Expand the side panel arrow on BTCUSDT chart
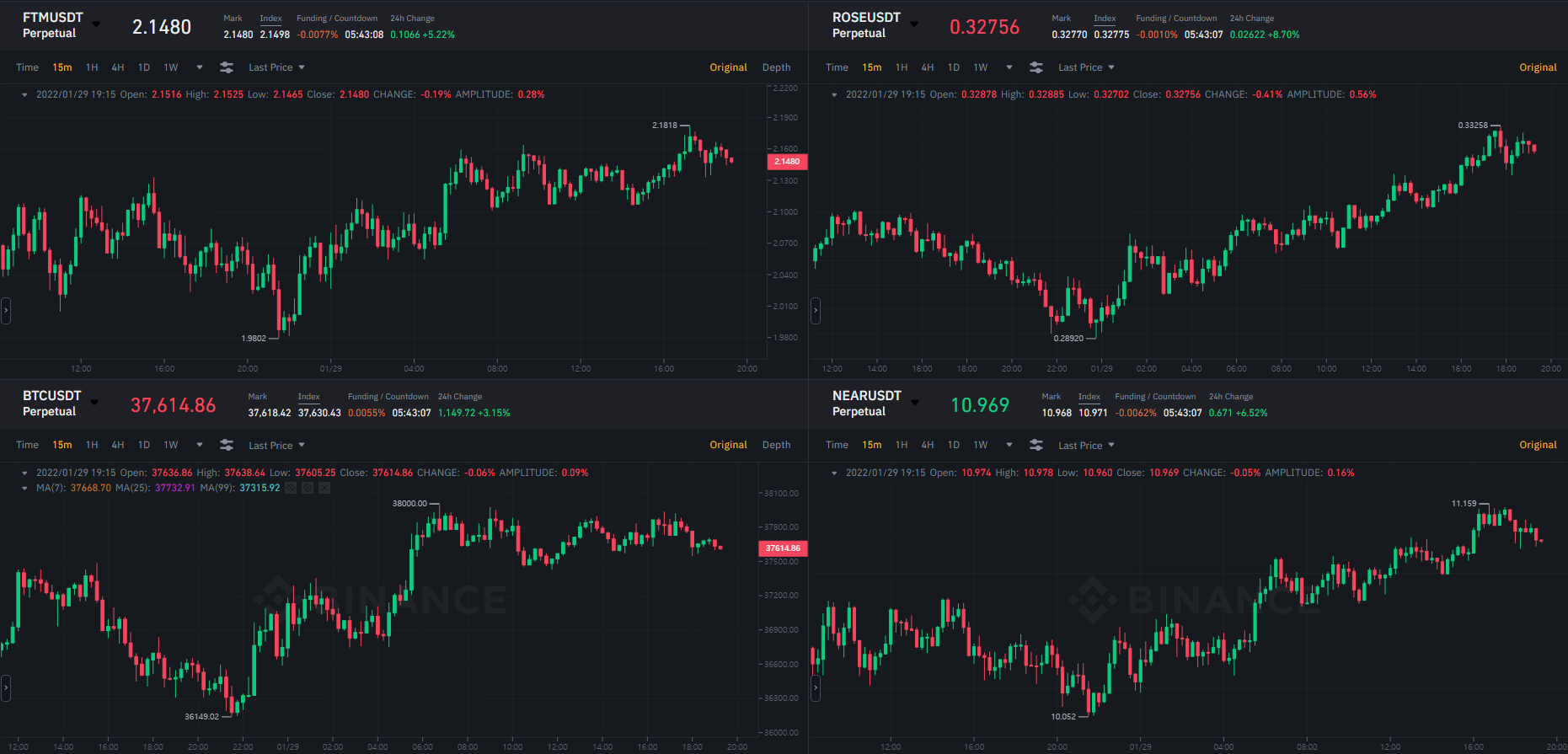This screenshot has width=1568, height=754. pos(5,688)
